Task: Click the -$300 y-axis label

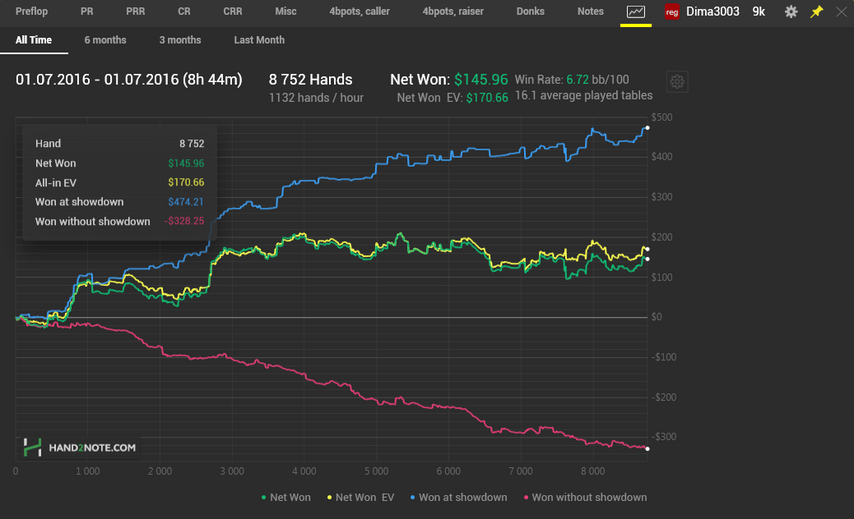Action: (663, 437)
